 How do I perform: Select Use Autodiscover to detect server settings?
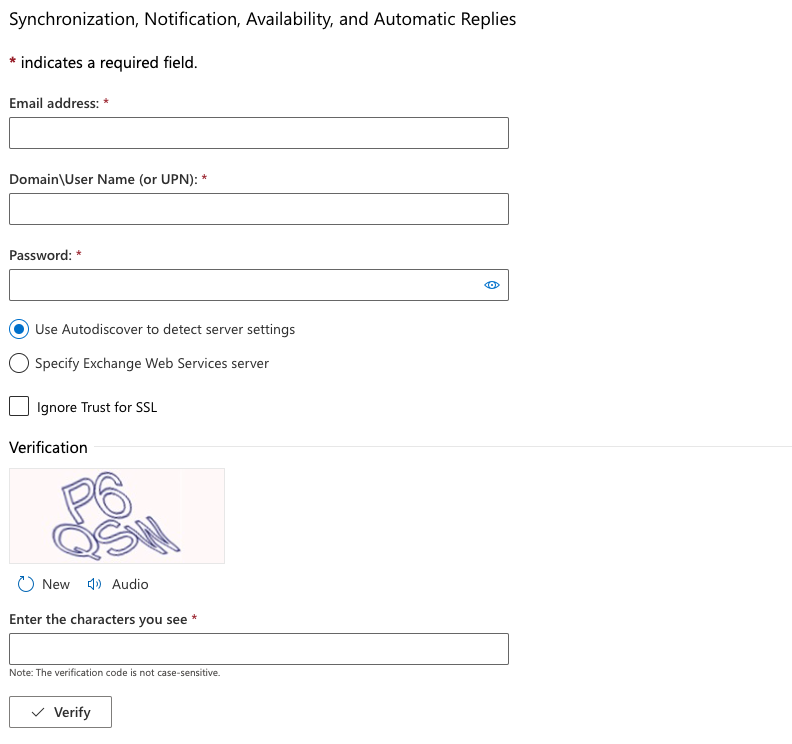coord(19,329)
